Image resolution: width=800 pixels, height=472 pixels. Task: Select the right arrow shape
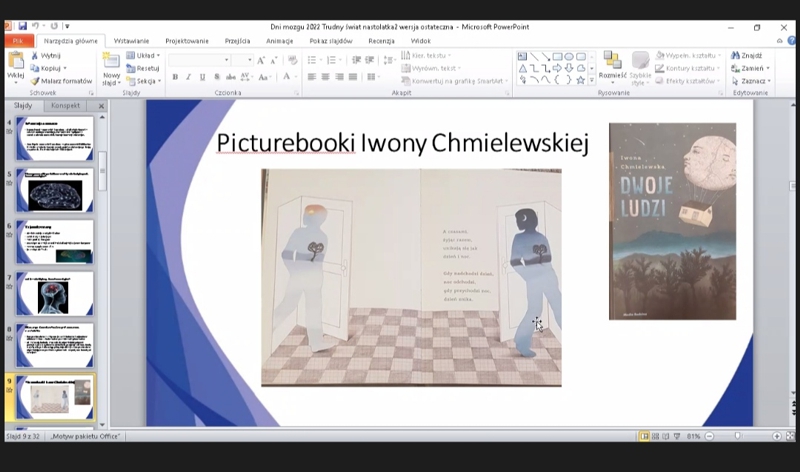tap(557, 68)
